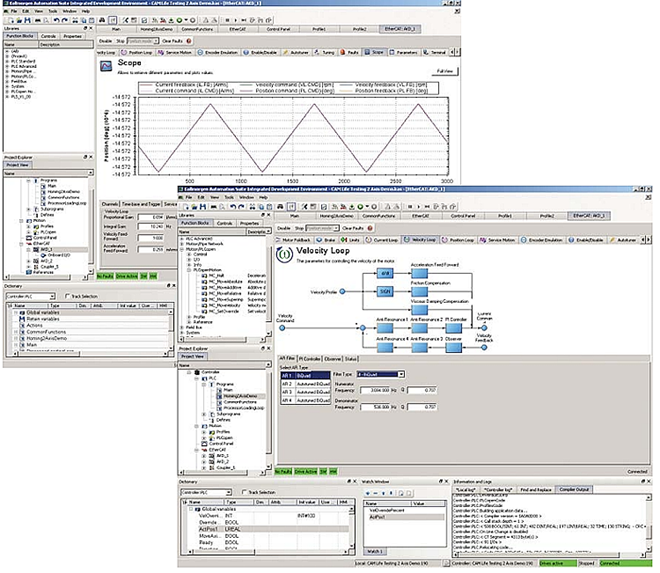
Task: Select MC_MoveAbsolute in the front Libraries tree
Action: coord(226,281)
